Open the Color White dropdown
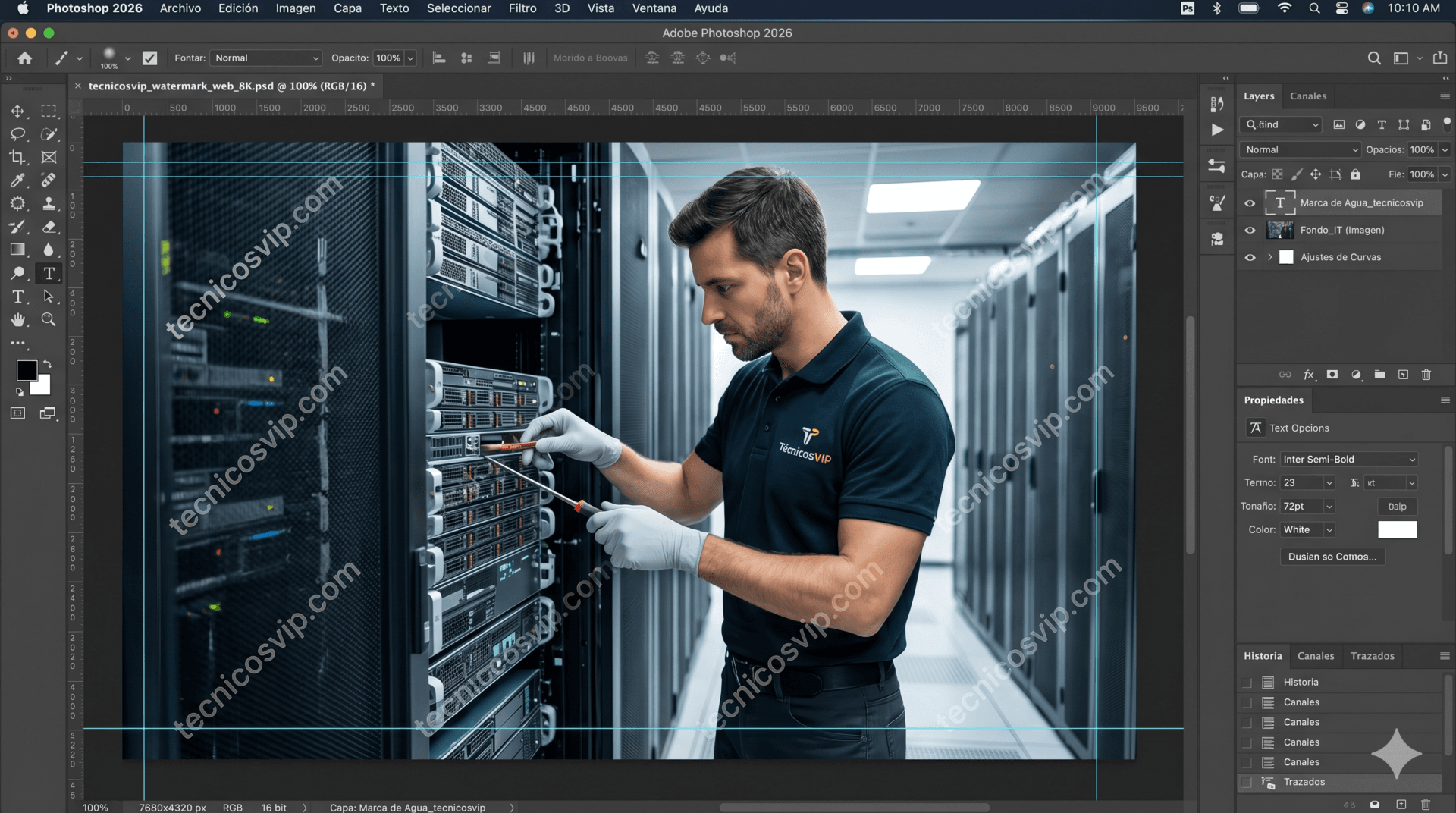This screenshot has width=1456, height=813. coord(1307,529)
